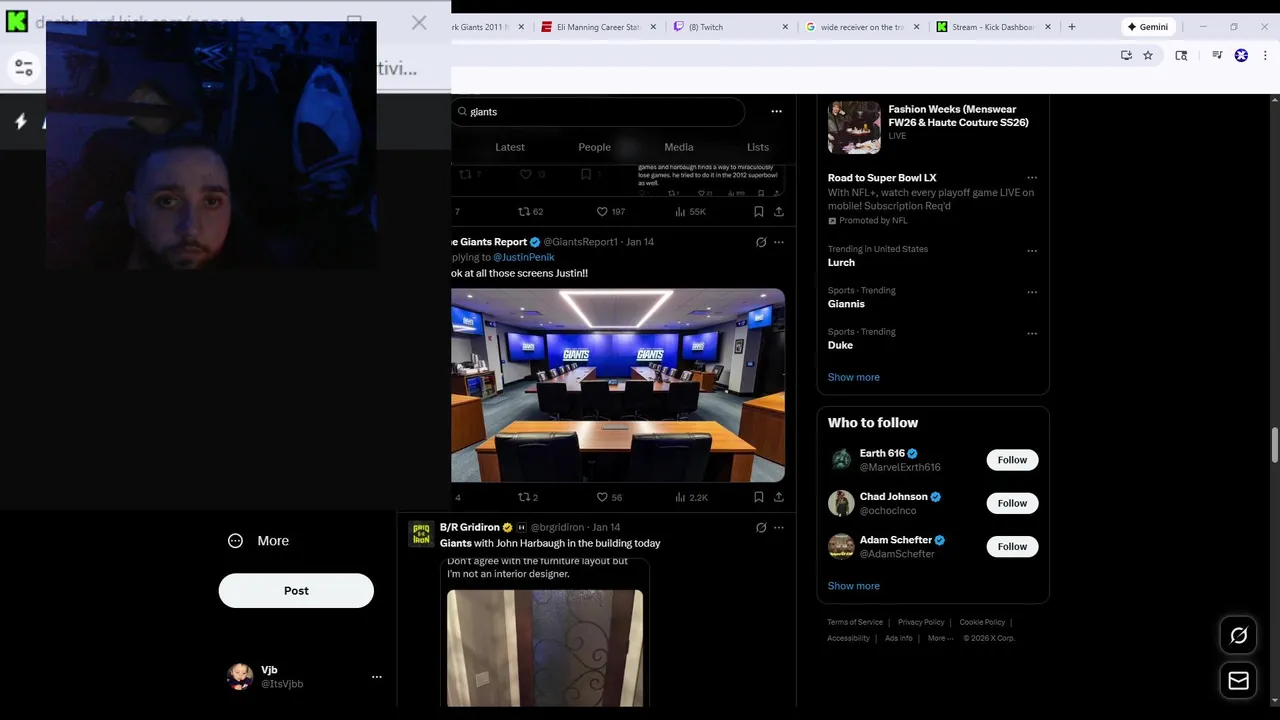
Task: Open the Fashion Weeks live event
Action: click(x=932, y=127)
